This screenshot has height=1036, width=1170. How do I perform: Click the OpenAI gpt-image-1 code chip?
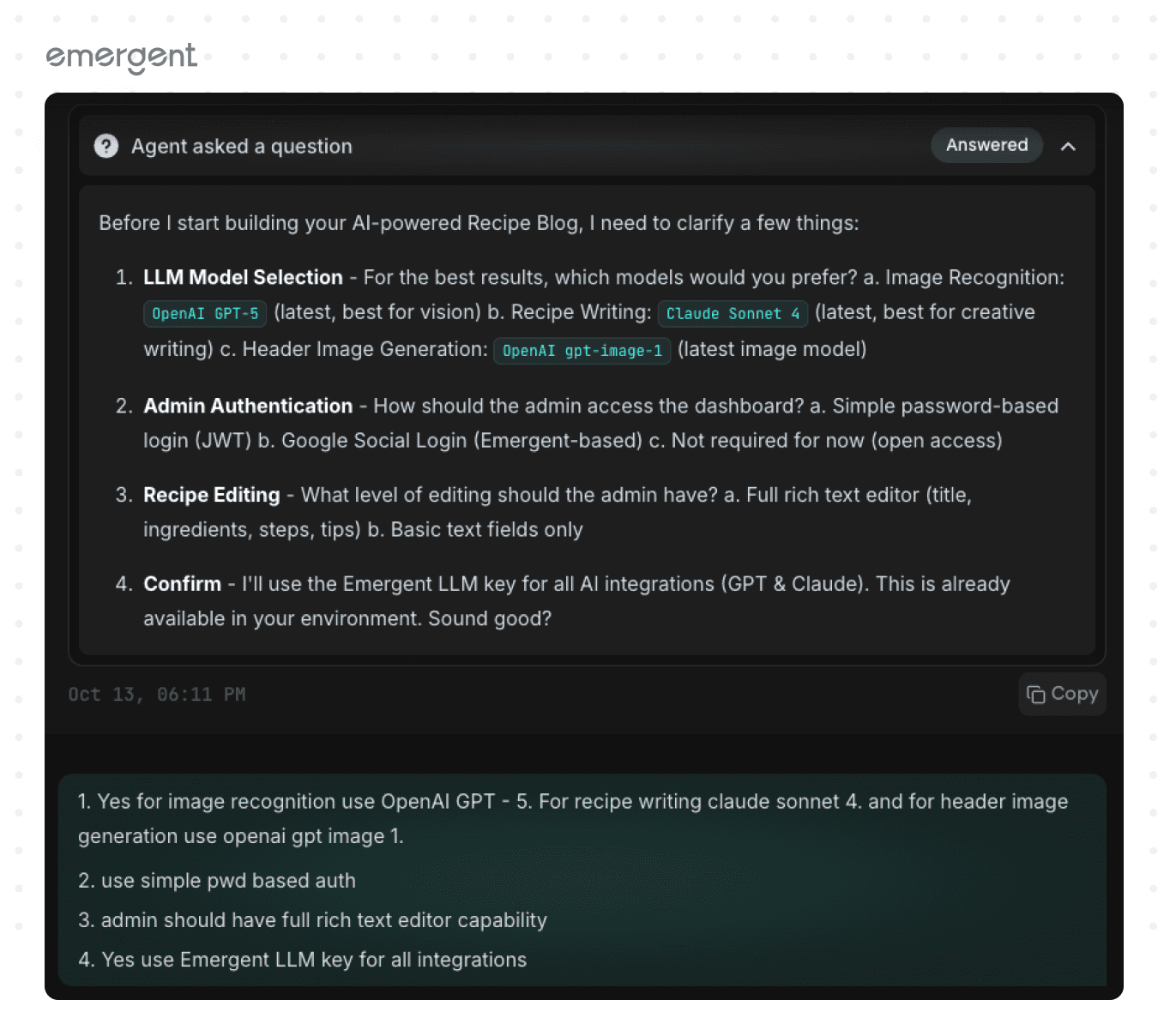click(582, 350)
